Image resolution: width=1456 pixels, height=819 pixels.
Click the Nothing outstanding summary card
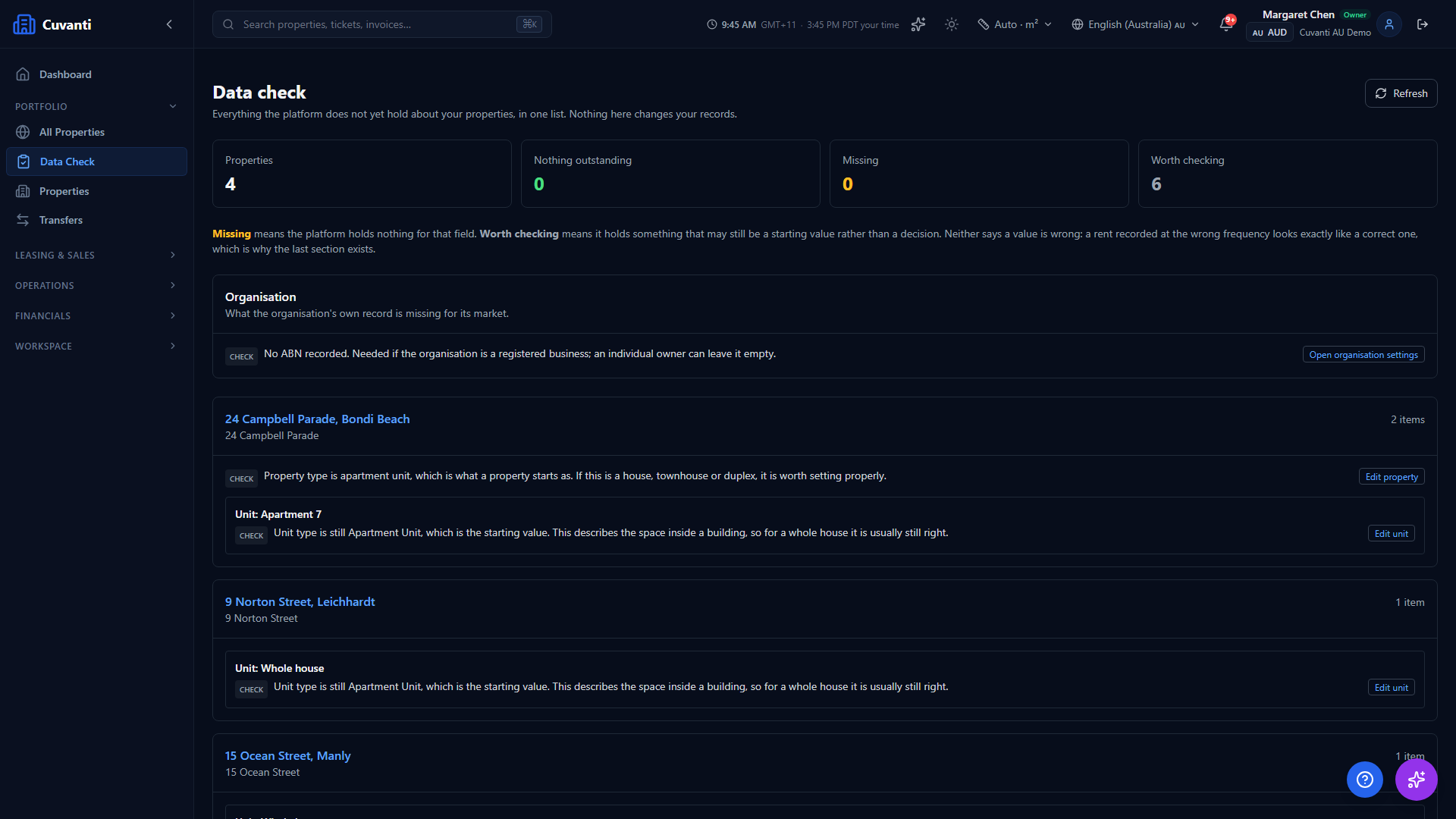click(x=670, y=174)
